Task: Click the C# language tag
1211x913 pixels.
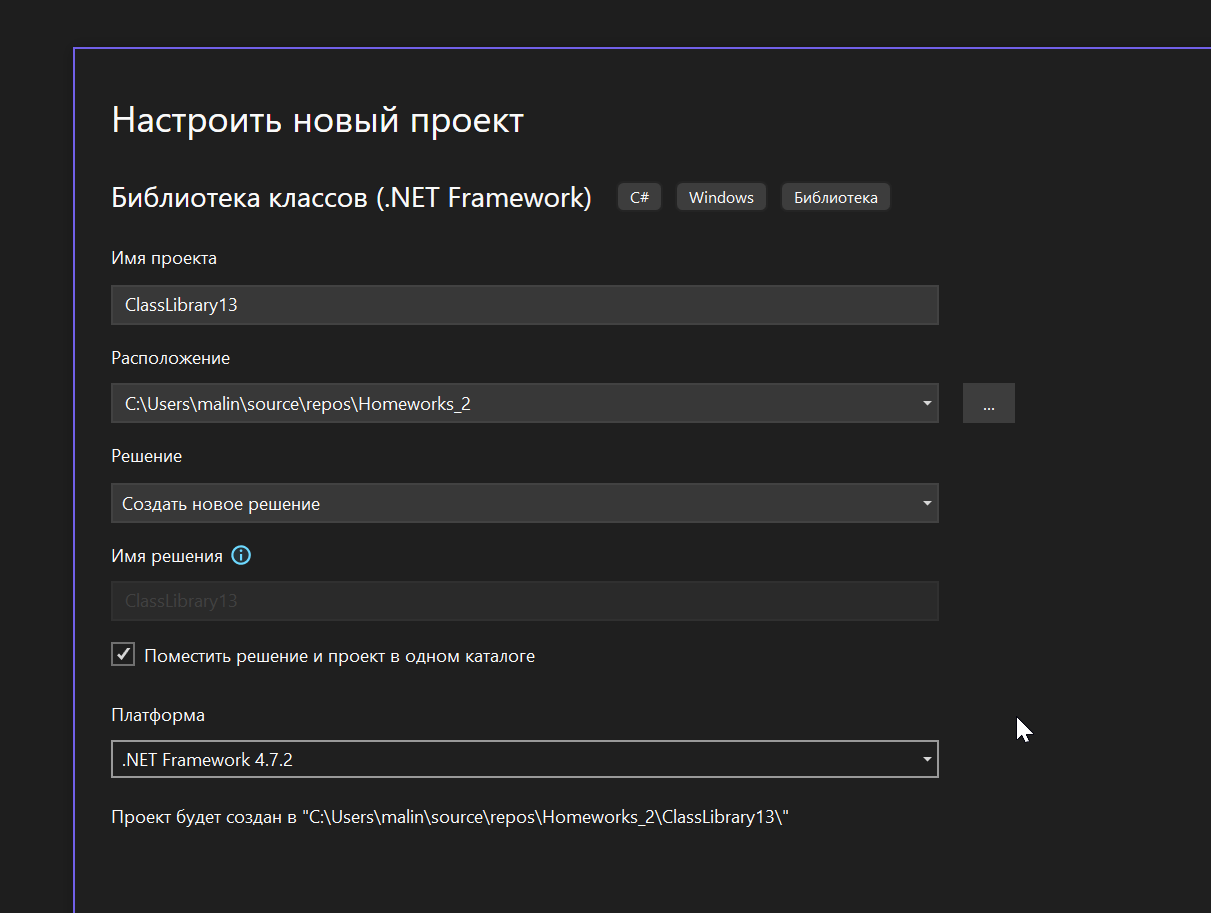Action: point(639,197)
